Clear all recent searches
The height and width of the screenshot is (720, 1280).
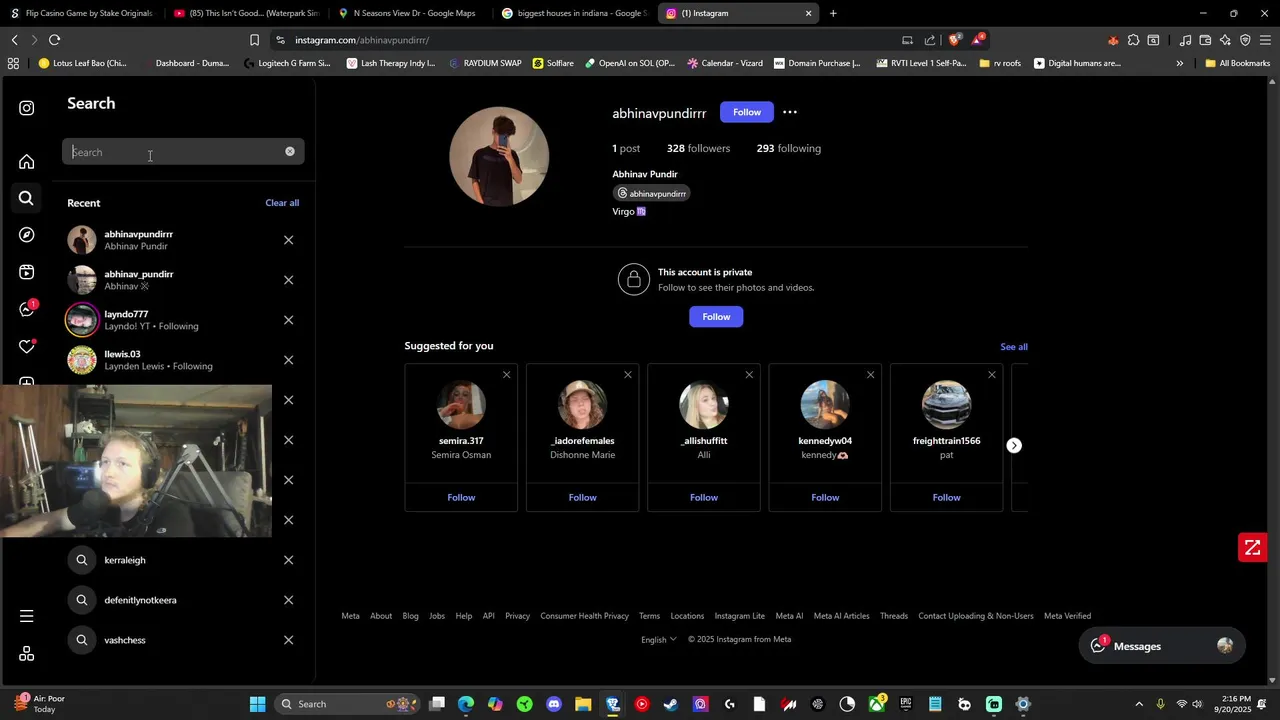(x=282, y=203)
